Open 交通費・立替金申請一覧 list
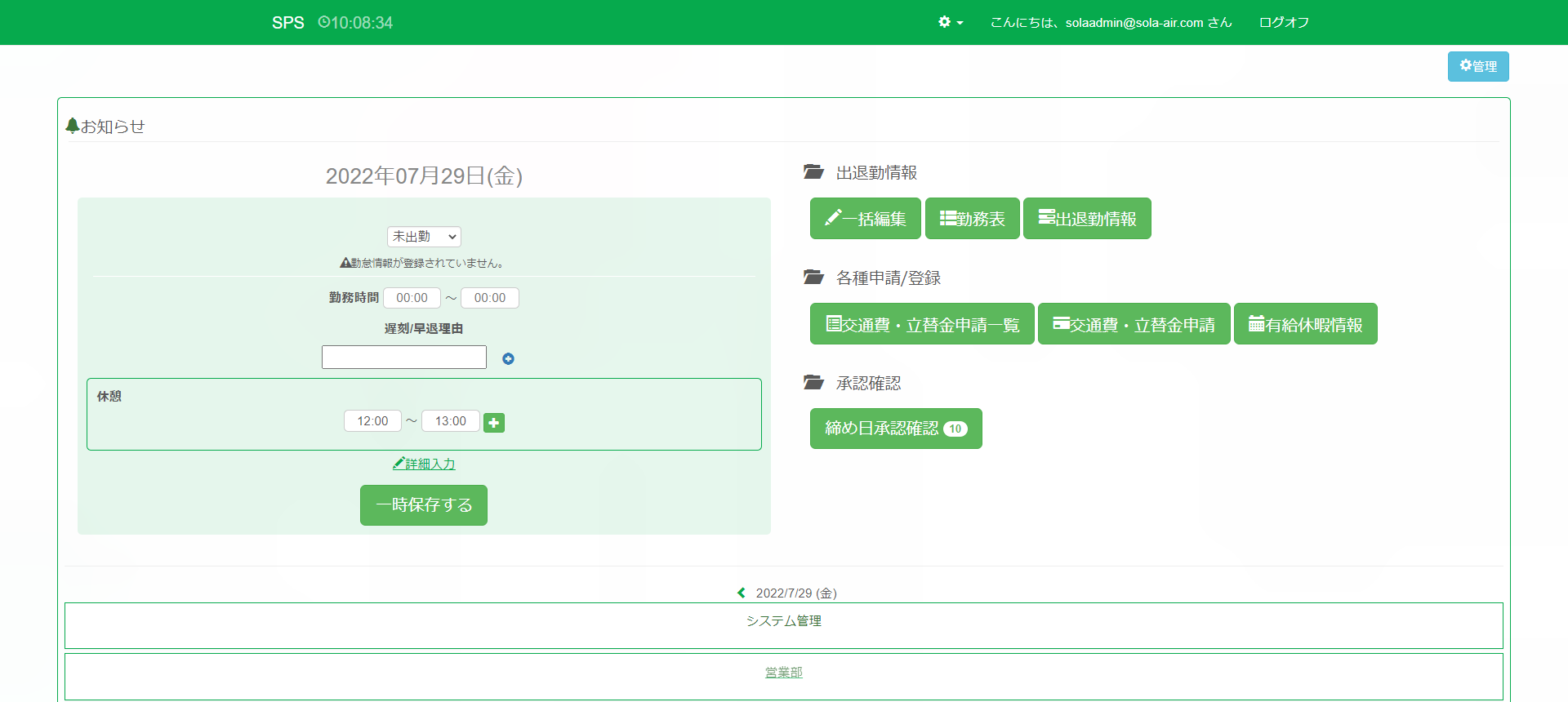This screenshot has height=702, width=1568. (922, 324)
